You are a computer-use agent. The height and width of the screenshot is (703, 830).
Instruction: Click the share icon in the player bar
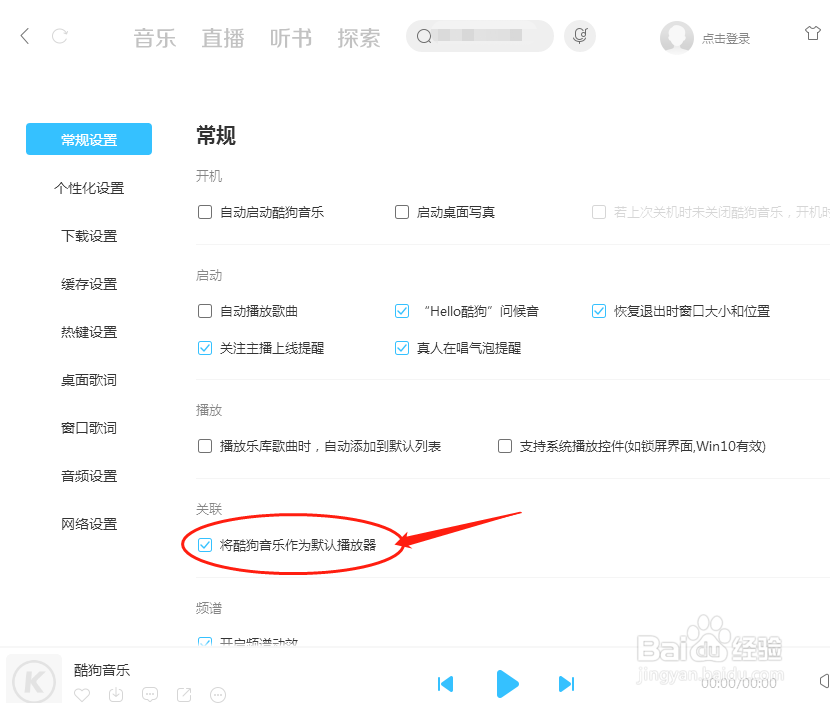pos(184,695)
